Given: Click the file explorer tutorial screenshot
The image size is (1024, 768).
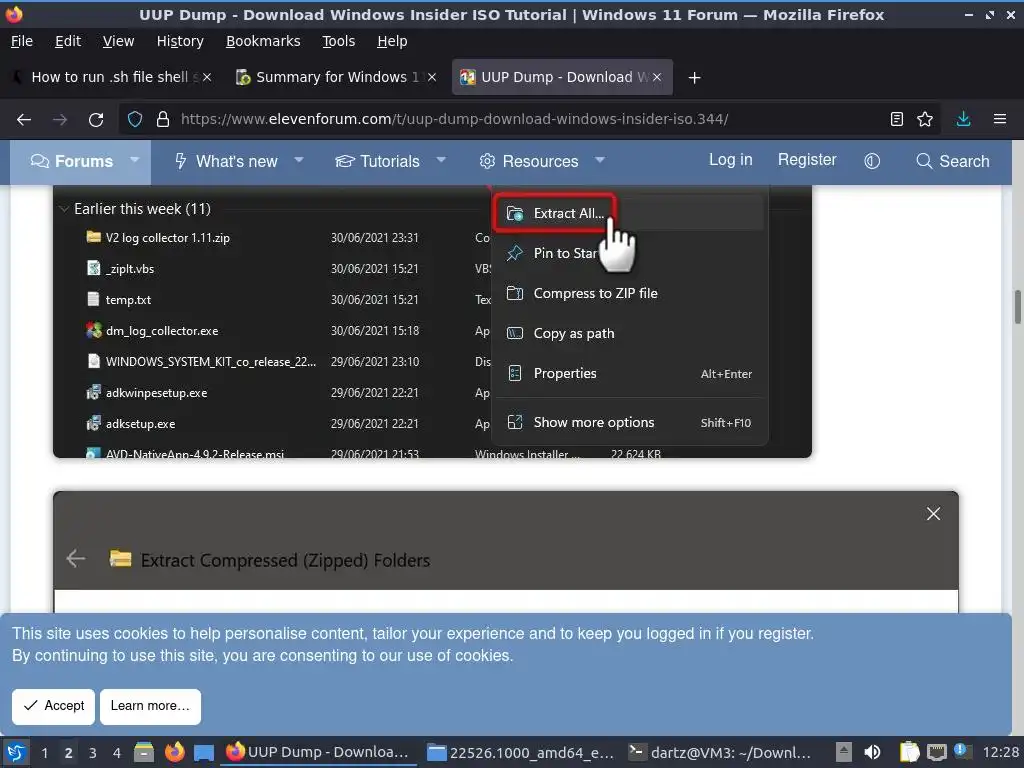Looking at the screenshot, I should [x=432, y=321].
